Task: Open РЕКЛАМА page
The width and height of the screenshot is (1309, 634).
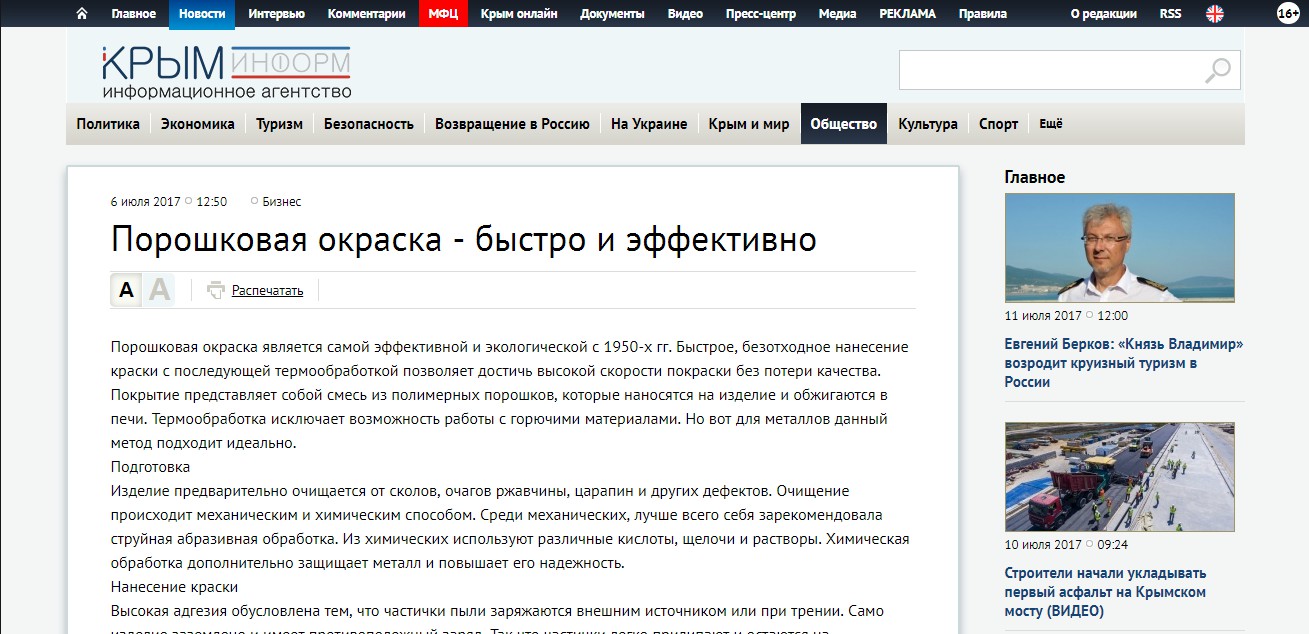Action: point(907,14)
